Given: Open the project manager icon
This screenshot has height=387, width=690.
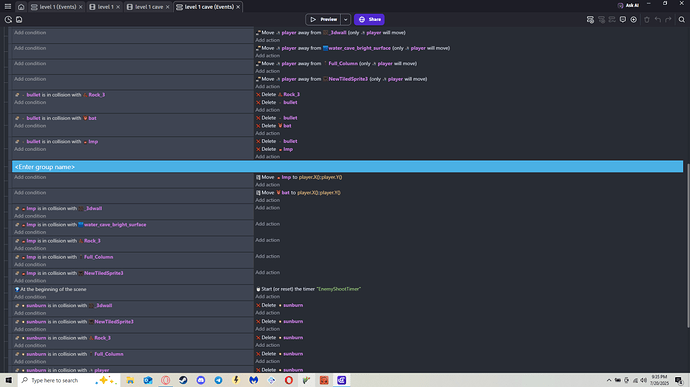Looking at the screenshot, I should click(8, 19).
